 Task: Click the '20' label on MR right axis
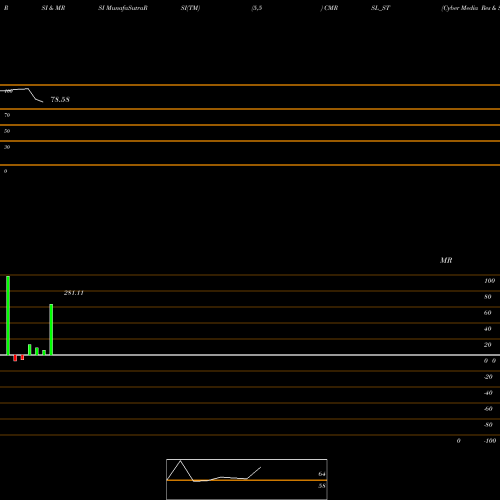[488, 345]
